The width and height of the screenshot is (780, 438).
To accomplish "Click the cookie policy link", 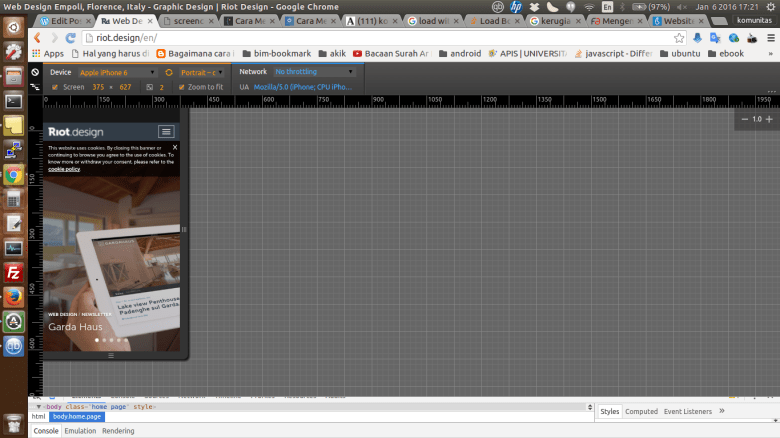I will click(x=64, y=169).
